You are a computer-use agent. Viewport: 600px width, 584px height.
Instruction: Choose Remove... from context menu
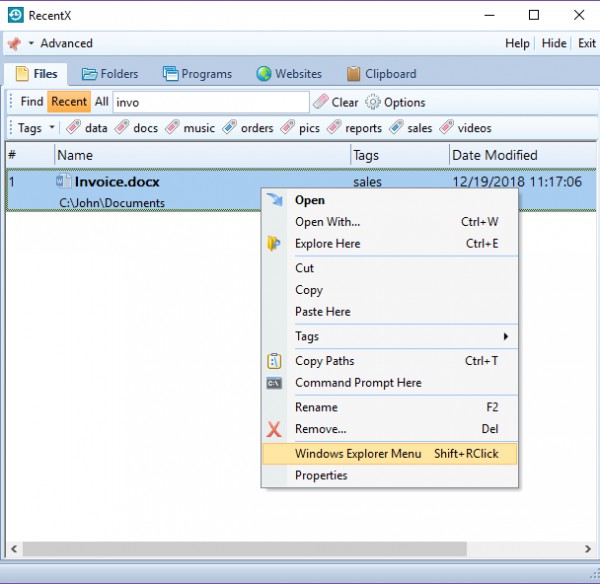point(390,429)
